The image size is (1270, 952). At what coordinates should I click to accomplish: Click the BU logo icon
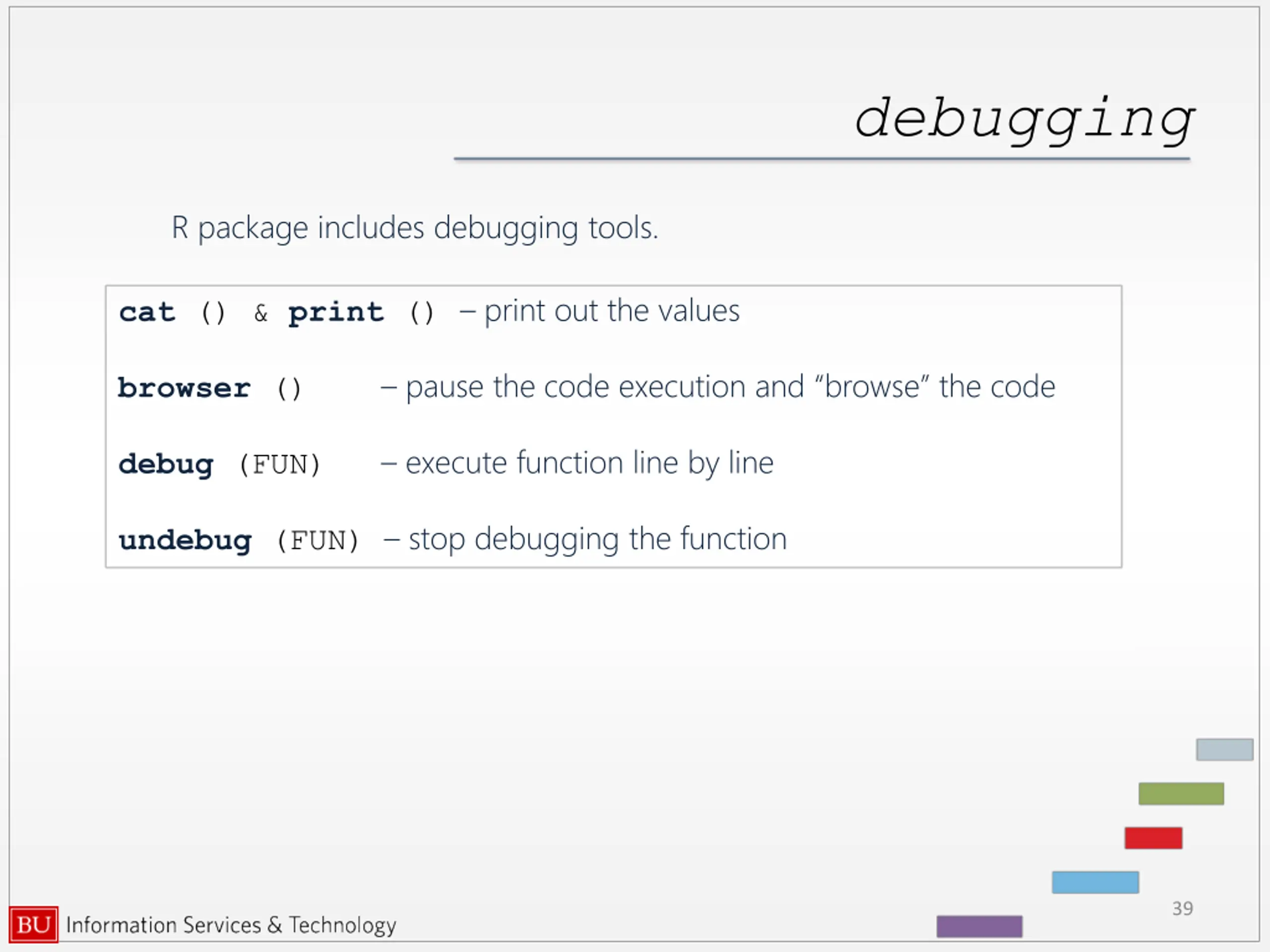click(x=33, y=924)
